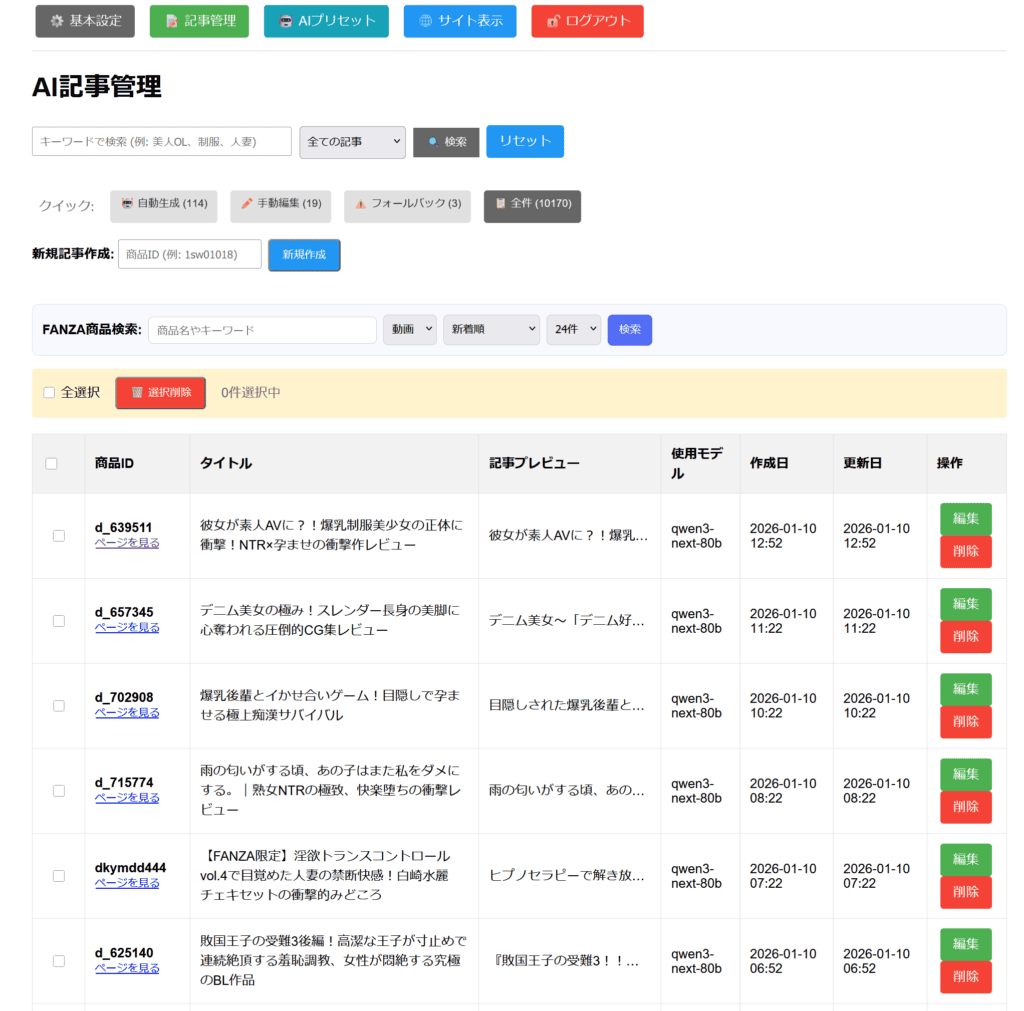The height and width of the screenshot is (1011, 1024).
Task: Check the table header select-all checkbox
Action: pos(52,463)
